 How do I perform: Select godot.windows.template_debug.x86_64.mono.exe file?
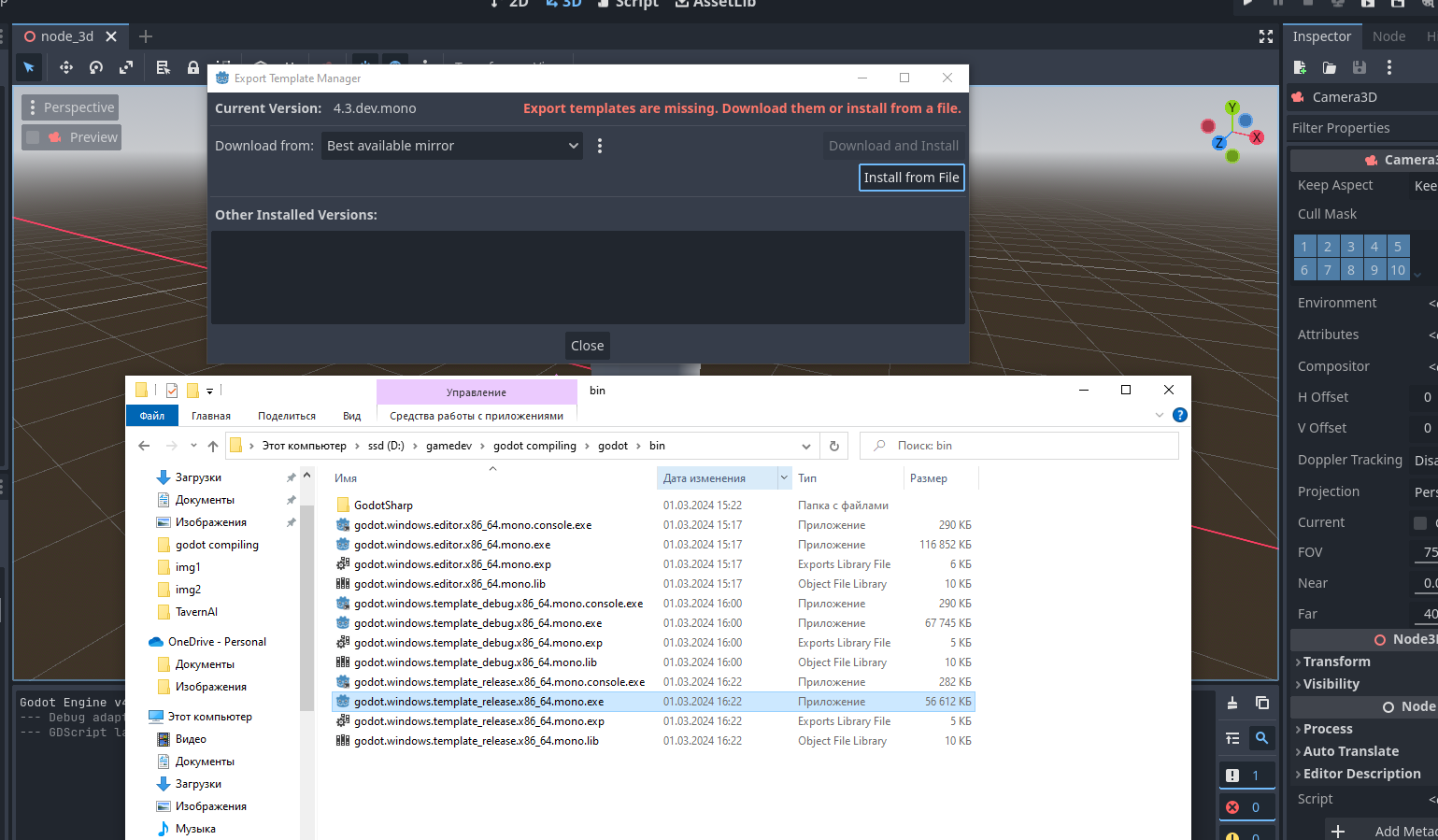477,623
